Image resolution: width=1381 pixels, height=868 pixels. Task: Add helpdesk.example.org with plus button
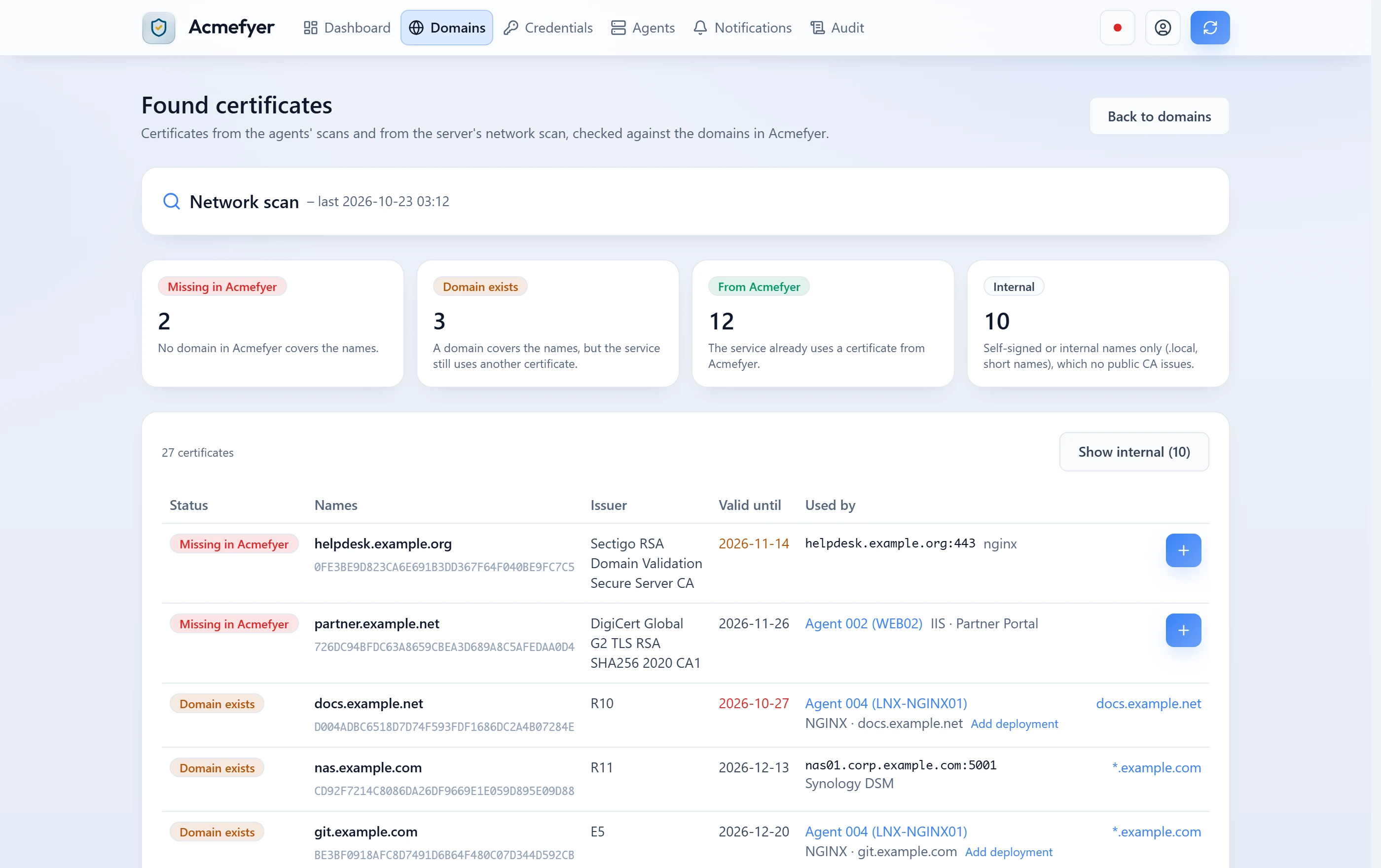1183,550
